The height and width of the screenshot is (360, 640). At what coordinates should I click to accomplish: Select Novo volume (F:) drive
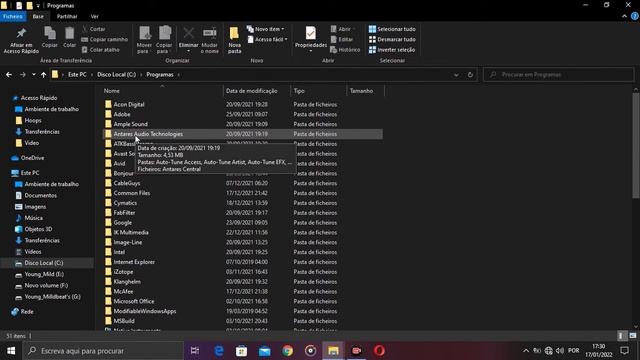click(46, 285)
